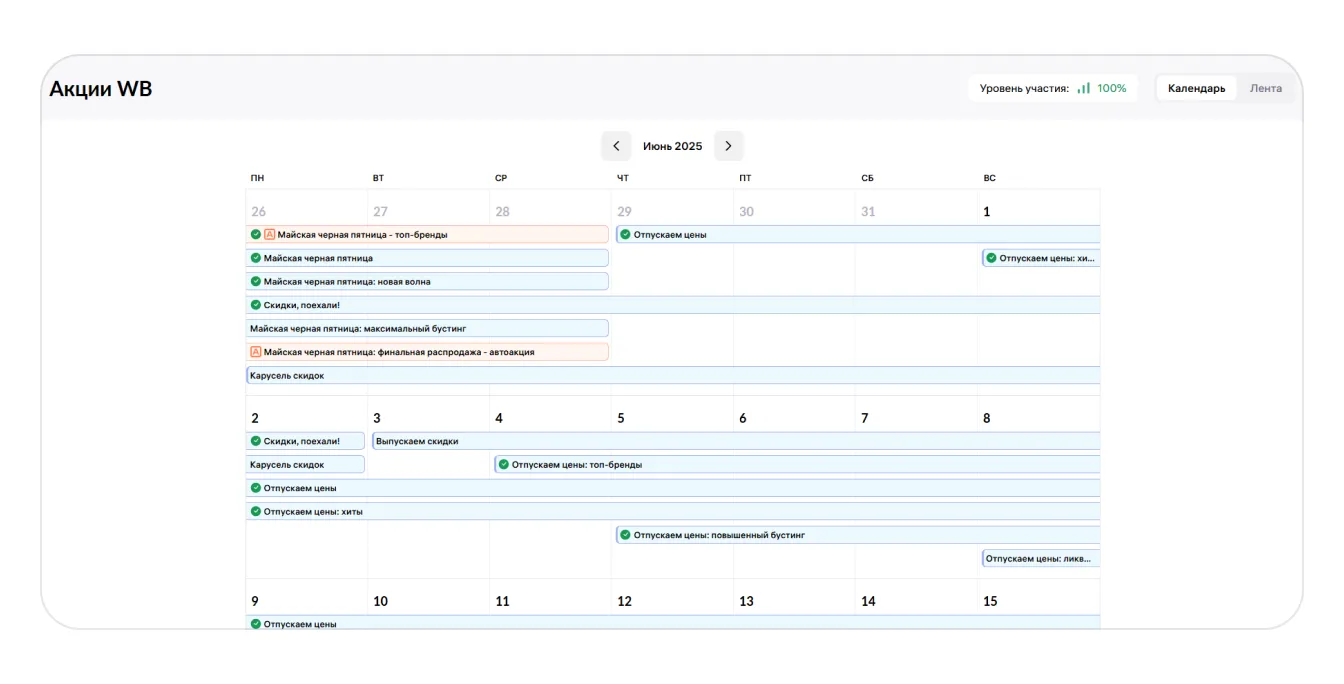Click the "Отпускаем цены: ликв..." event on June 8

coord(1040,559)
